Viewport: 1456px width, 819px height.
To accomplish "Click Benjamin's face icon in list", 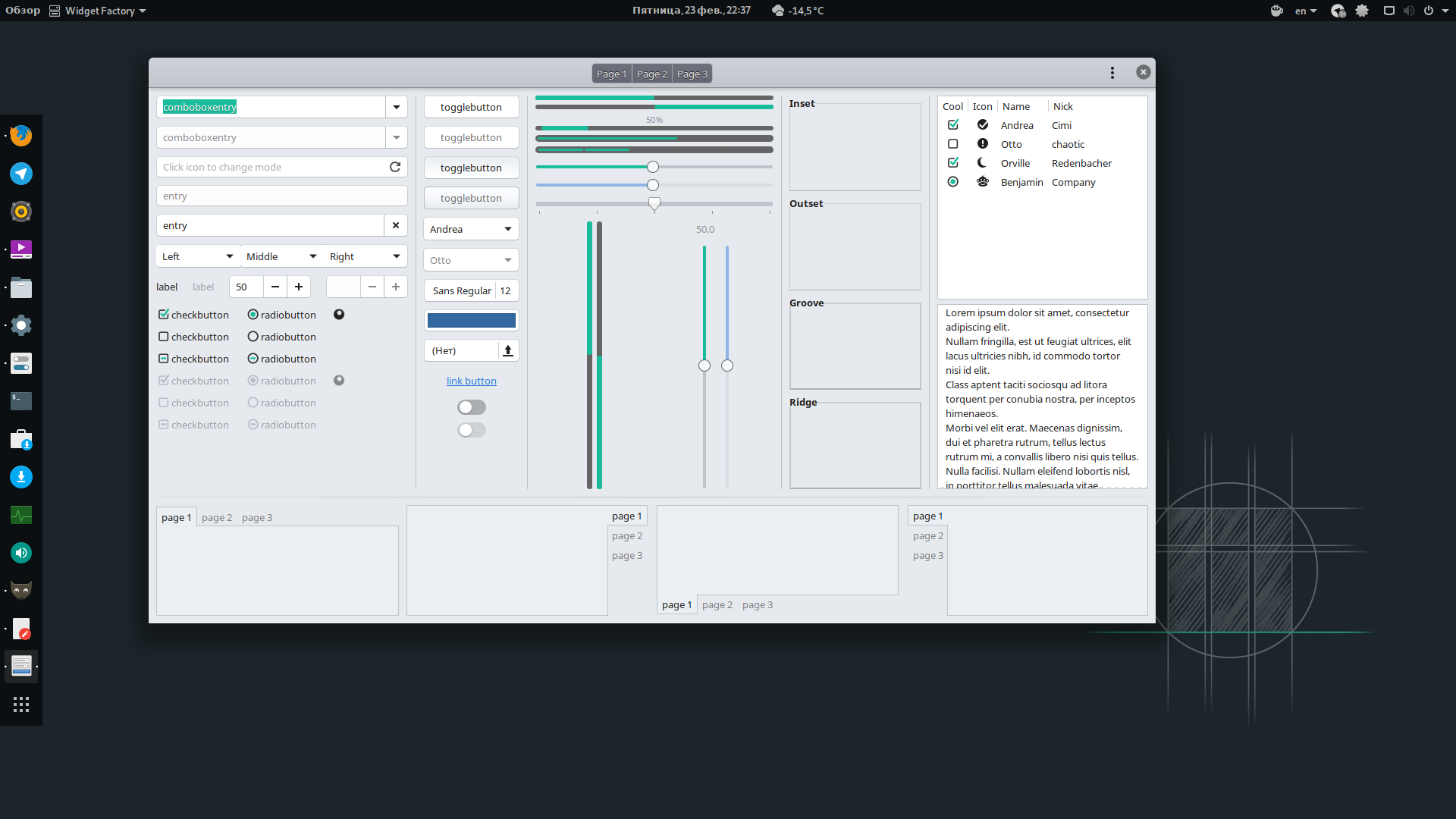I will [983, 182].
